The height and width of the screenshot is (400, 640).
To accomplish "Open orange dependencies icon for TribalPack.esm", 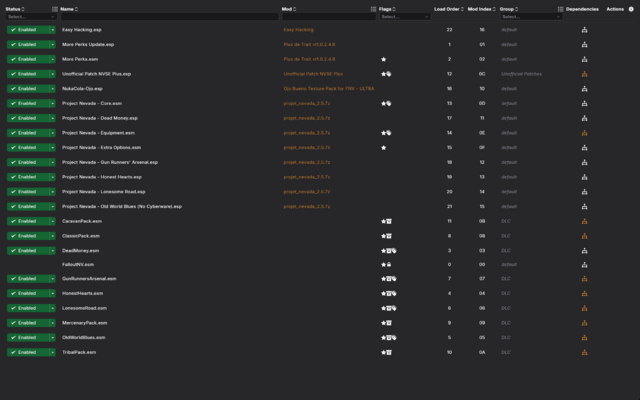I will tap(584, 352).
